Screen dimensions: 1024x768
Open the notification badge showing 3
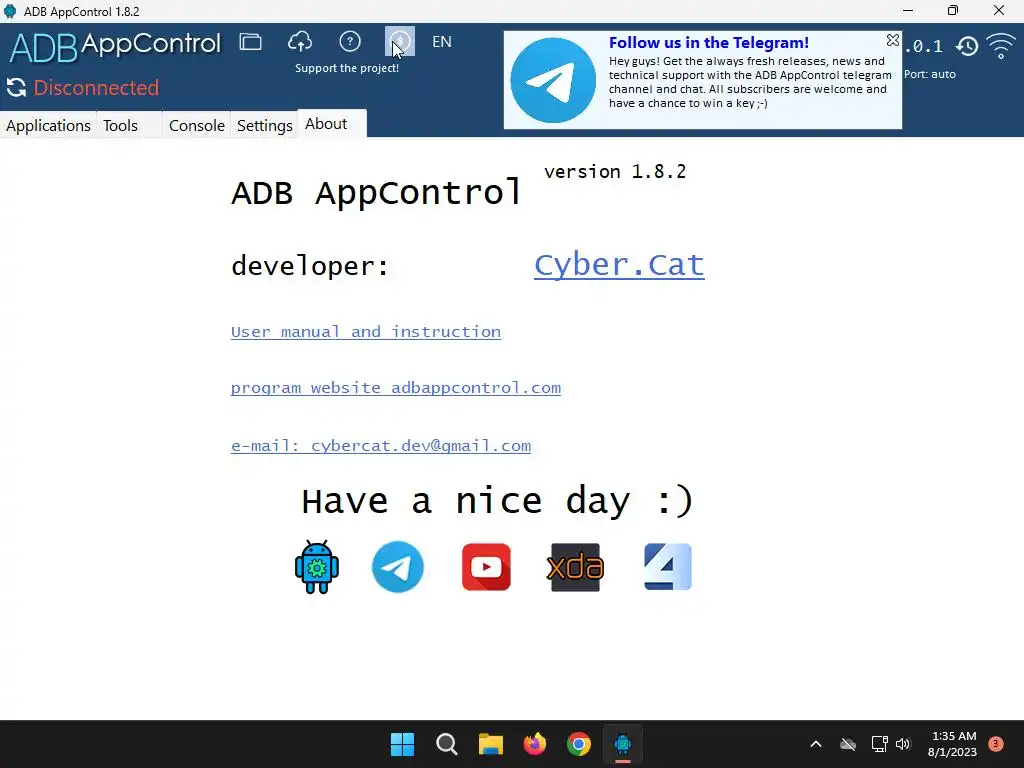(996, 744)
